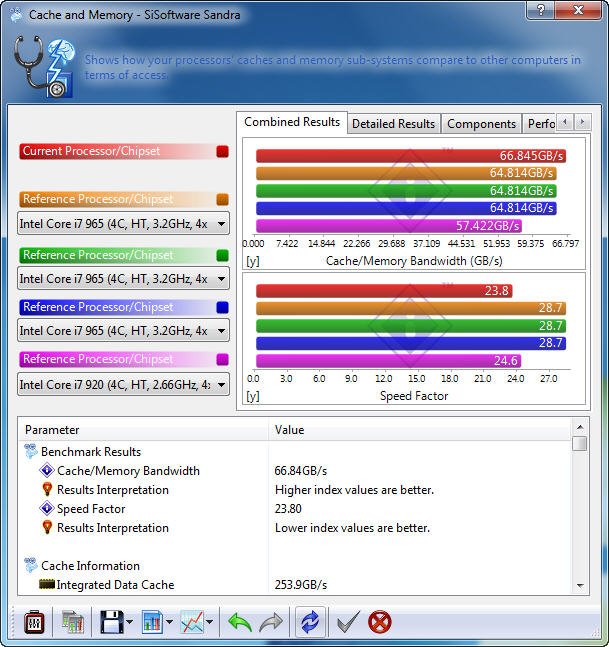Refresh results with blue arrows icon
Image resolution: width=609 pixels, height=647 pixels.
(310, 622)
